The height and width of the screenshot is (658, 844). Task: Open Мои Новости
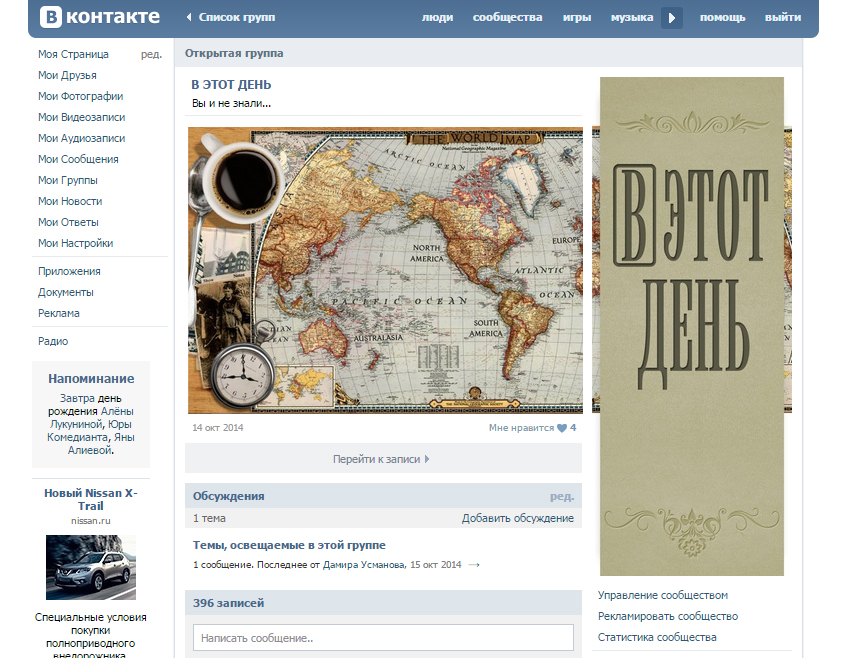point(70,201)
